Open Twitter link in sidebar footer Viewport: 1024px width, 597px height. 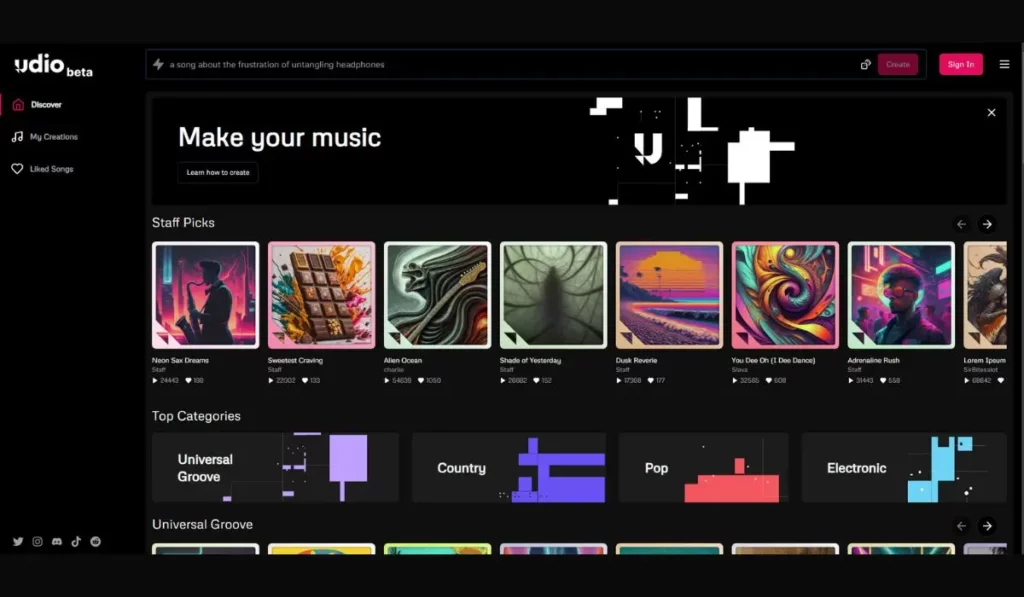click(18, 541)
